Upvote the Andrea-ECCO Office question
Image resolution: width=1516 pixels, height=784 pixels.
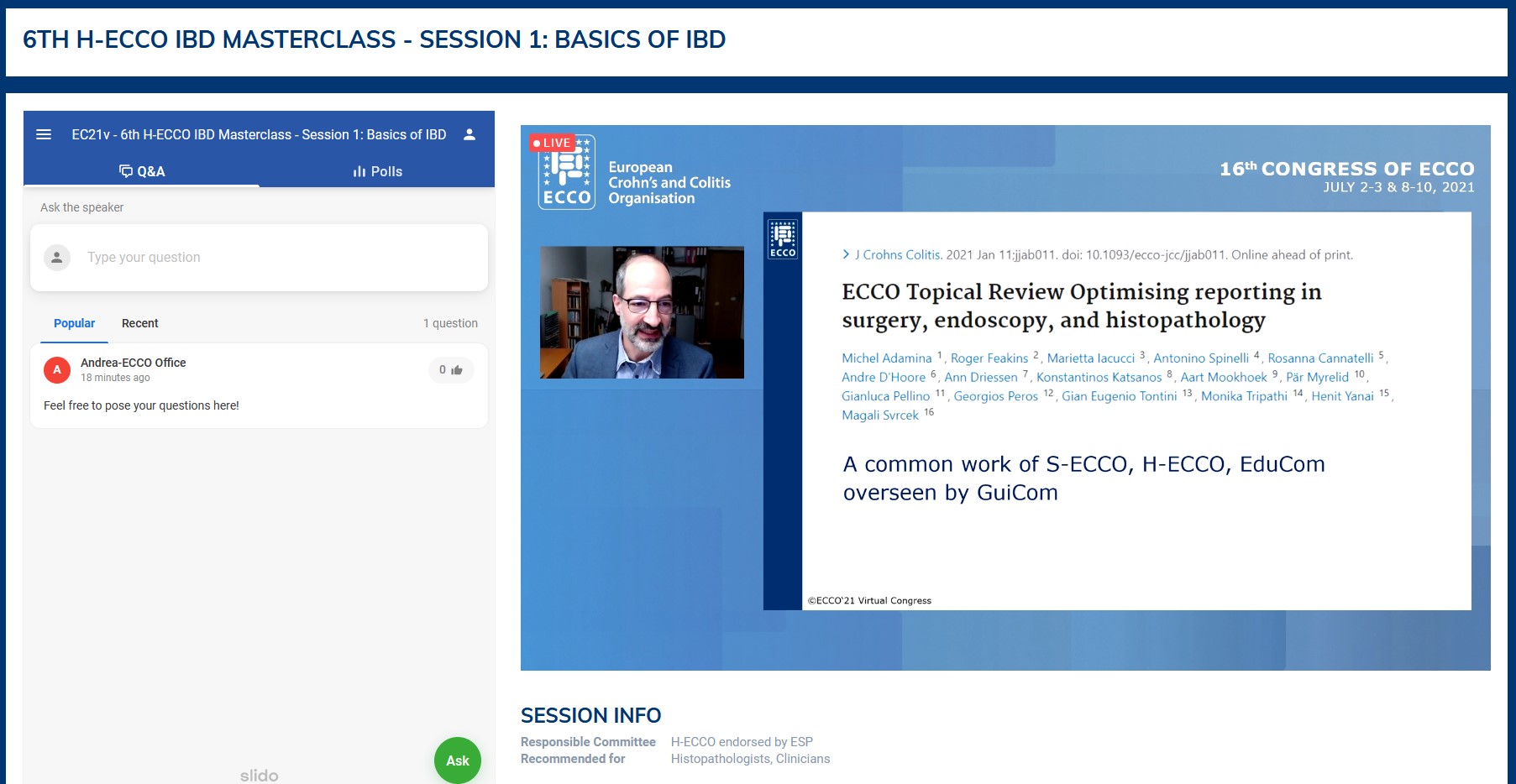(x=451, y=370)
